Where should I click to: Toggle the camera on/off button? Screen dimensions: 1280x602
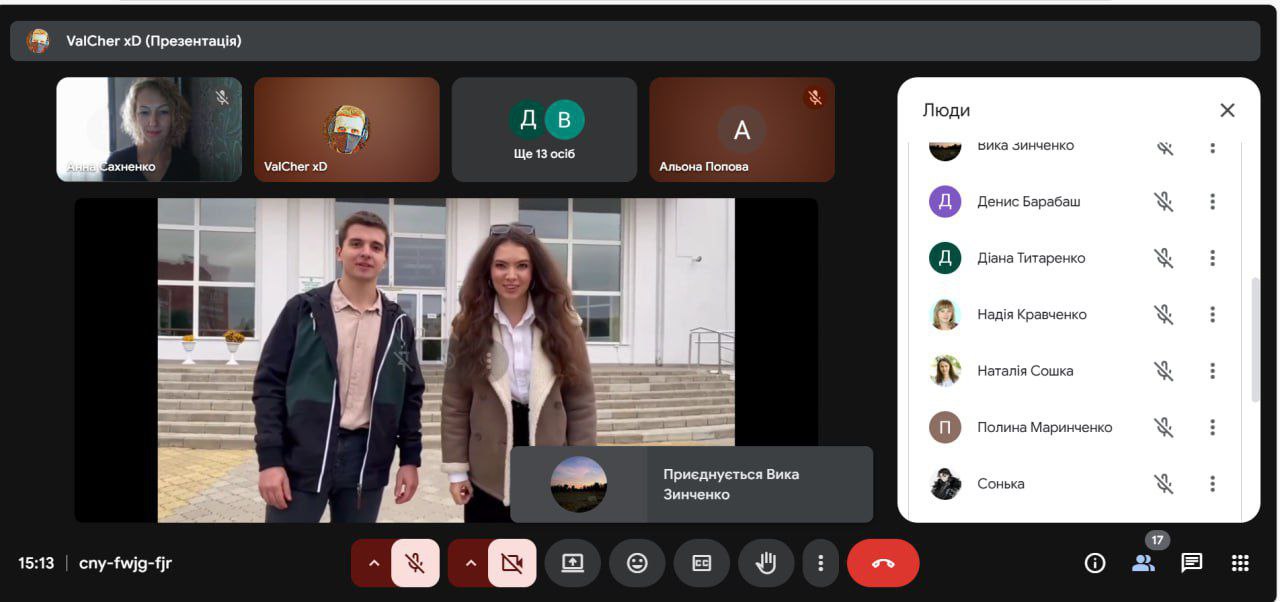(512, 563)
